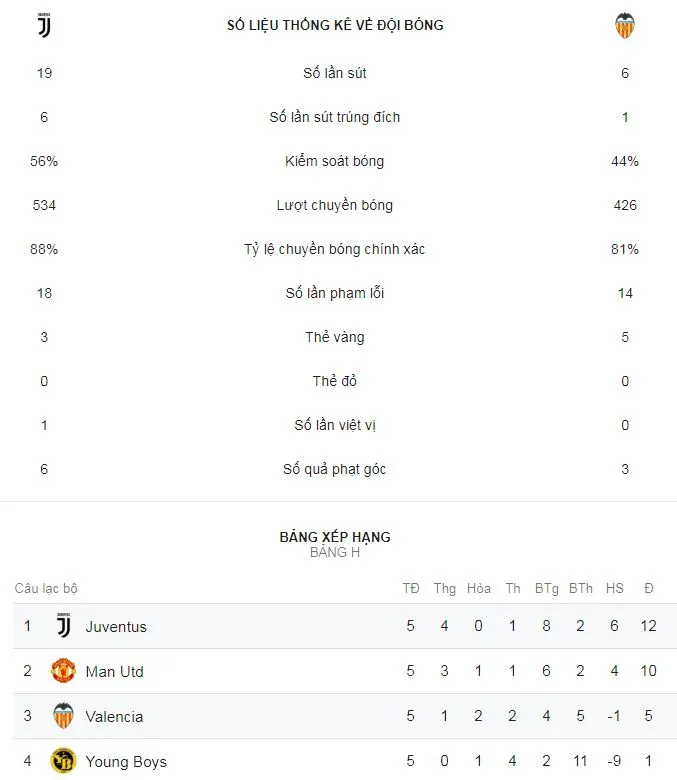Open the Man Utd team link

click(114, 672)
